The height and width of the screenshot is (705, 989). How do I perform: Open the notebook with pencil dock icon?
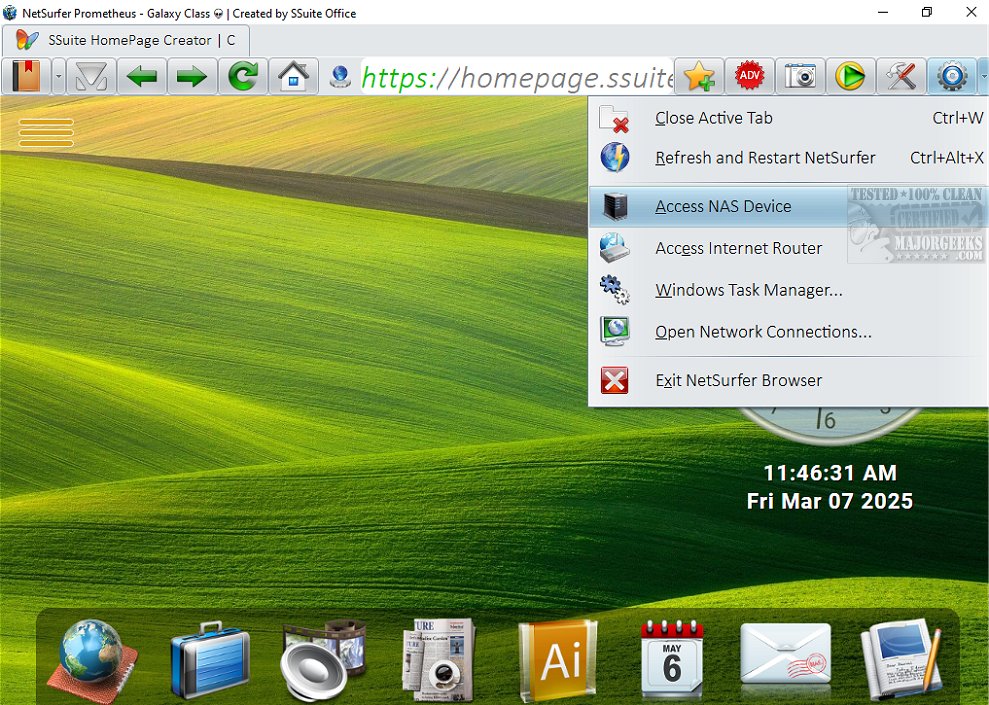[x=901, y=660]
